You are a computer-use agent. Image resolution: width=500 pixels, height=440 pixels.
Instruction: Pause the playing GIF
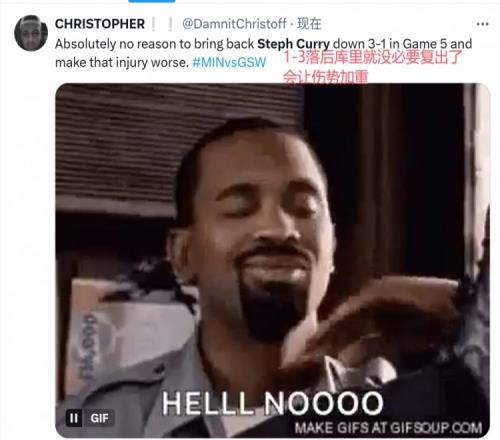[74, 418]
